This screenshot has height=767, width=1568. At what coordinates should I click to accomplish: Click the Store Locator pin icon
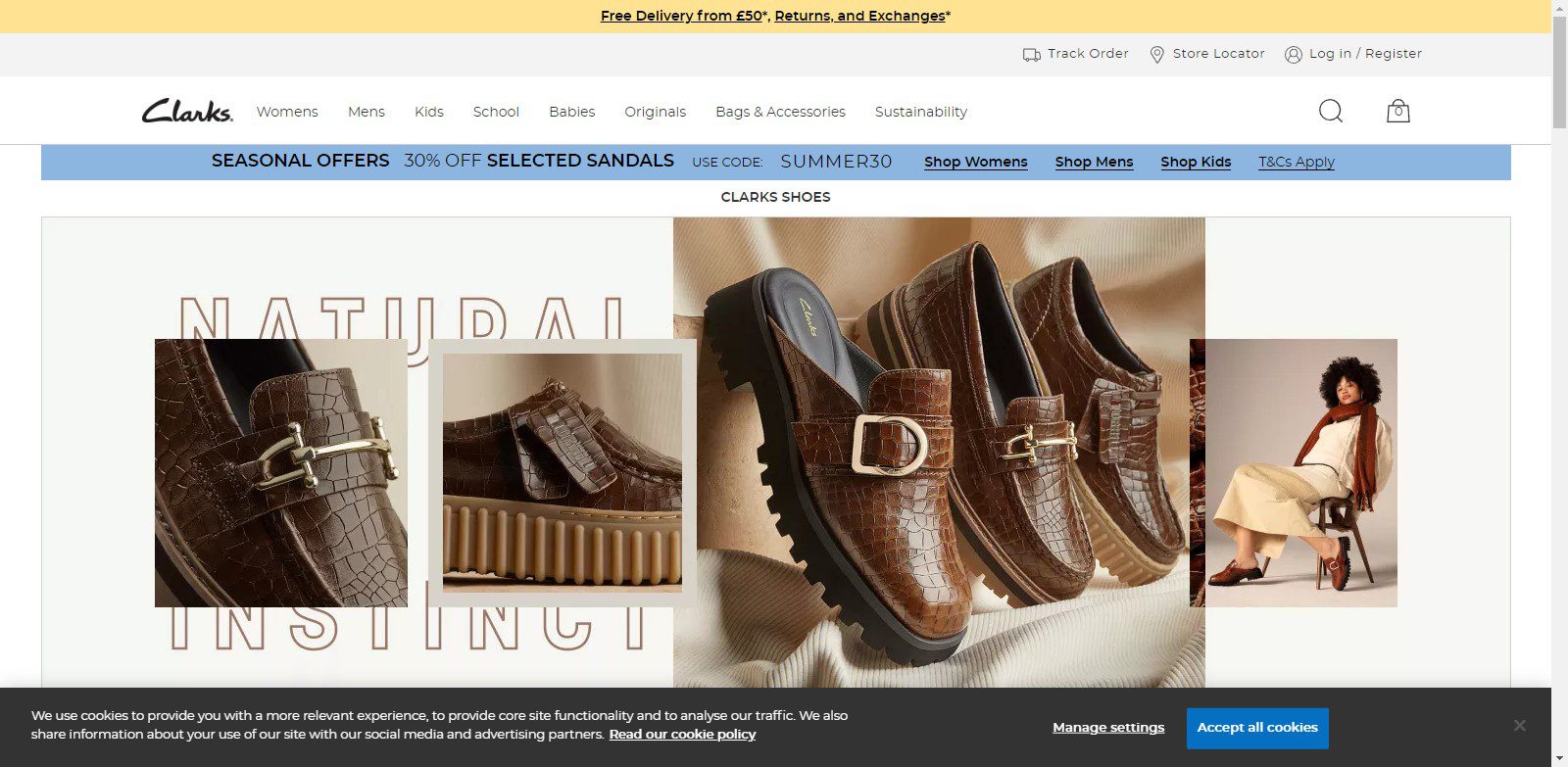1156,55
